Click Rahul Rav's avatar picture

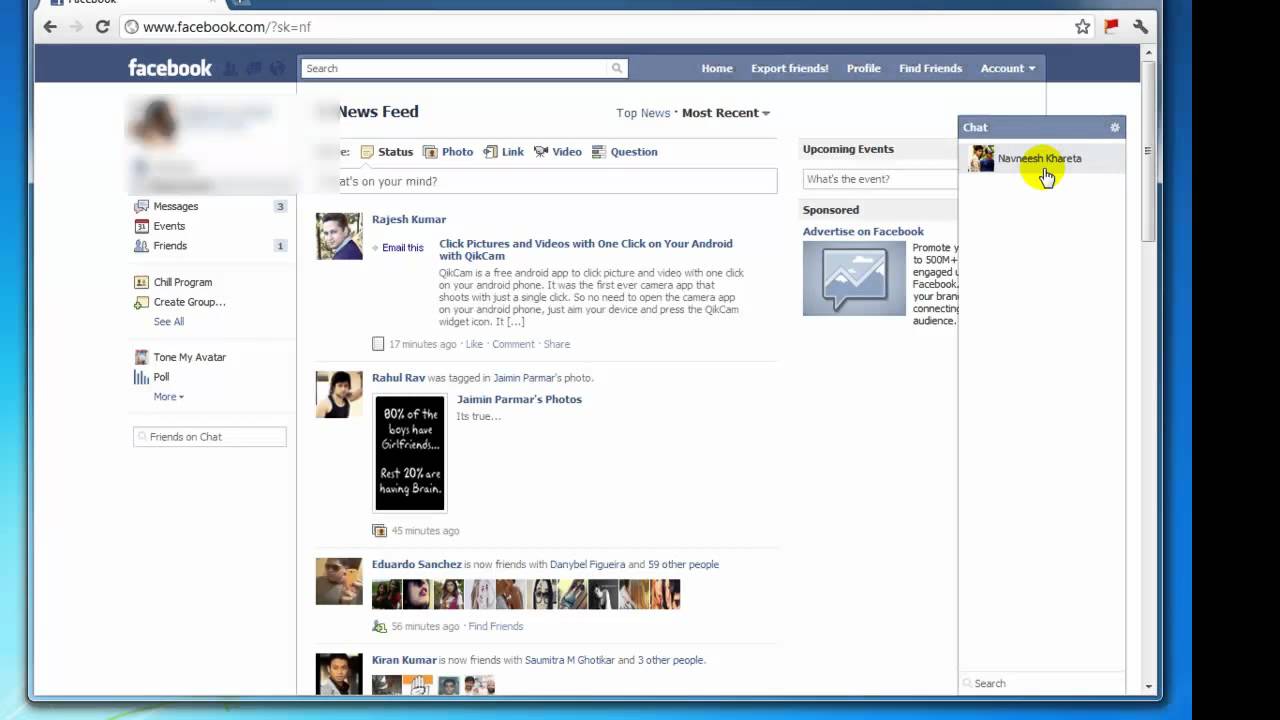point(339,394)
